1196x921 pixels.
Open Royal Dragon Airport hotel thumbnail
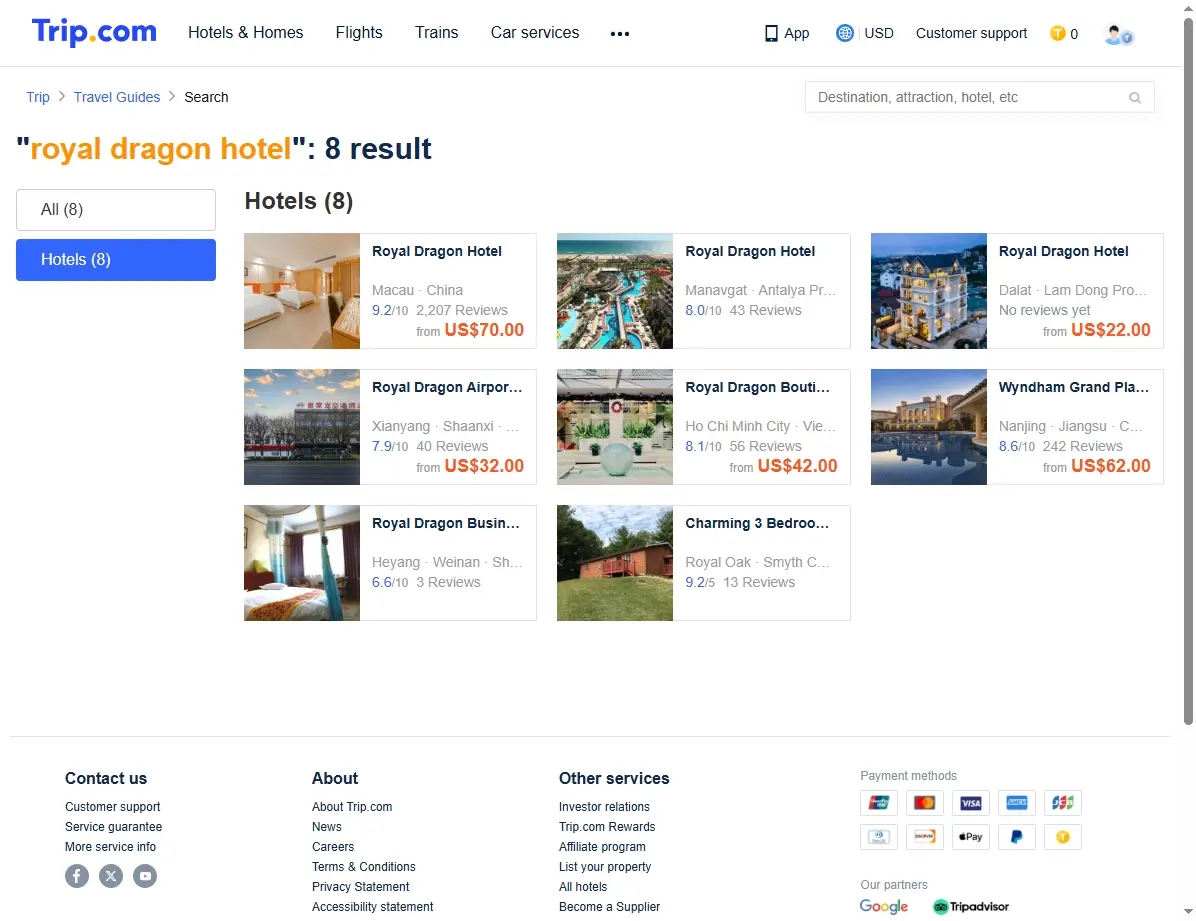click(302, 427)
